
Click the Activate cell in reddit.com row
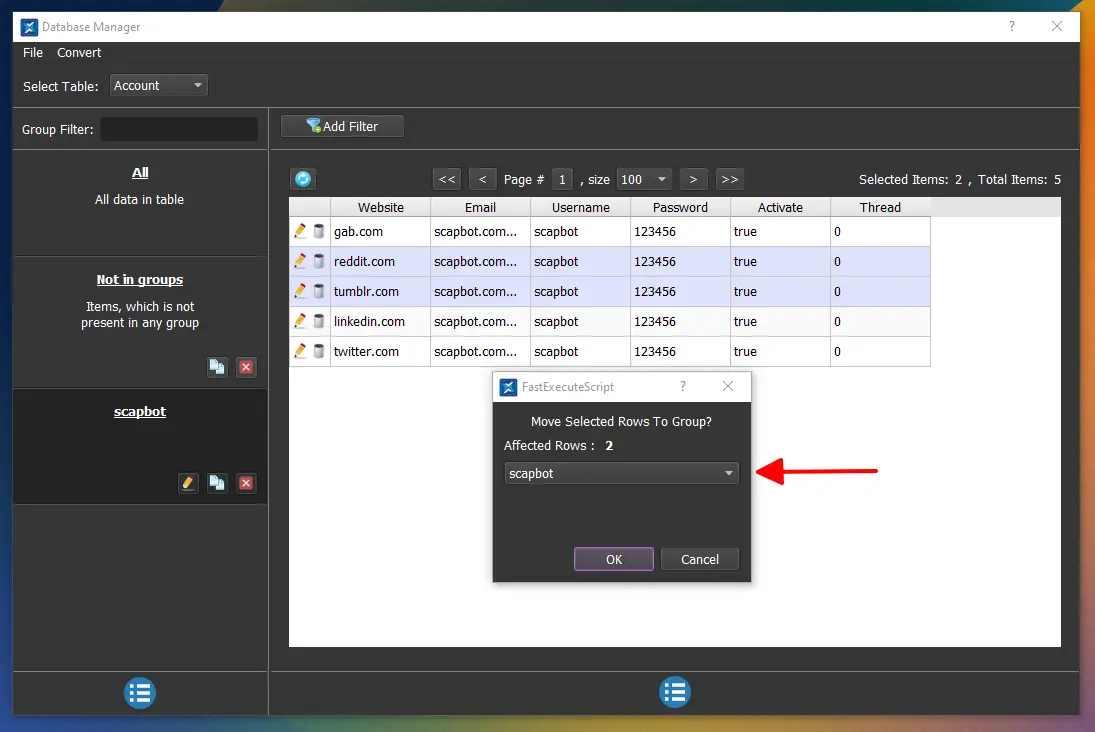tap(780, 262)
